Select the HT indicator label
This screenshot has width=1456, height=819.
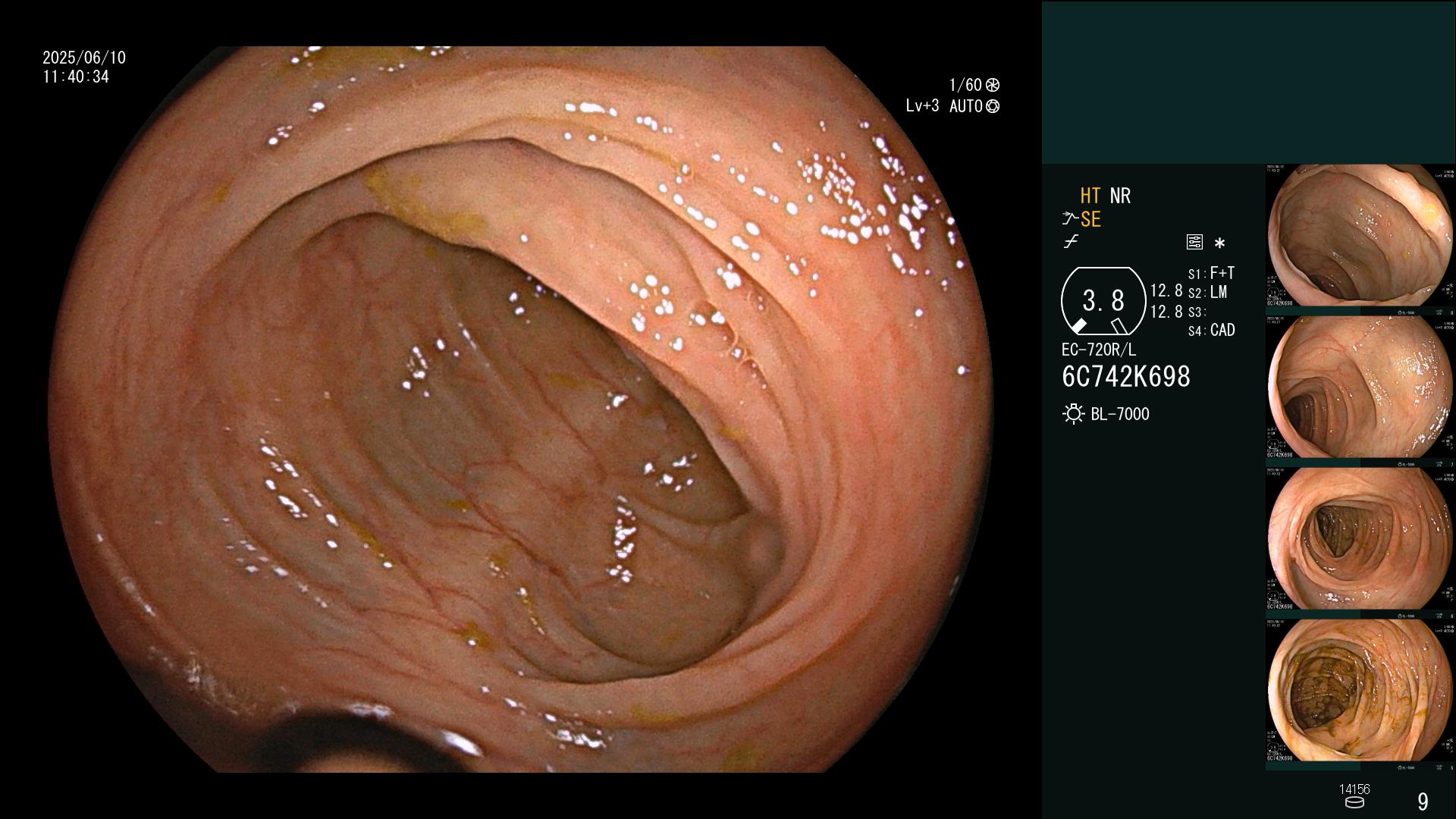pos(1090,196)
